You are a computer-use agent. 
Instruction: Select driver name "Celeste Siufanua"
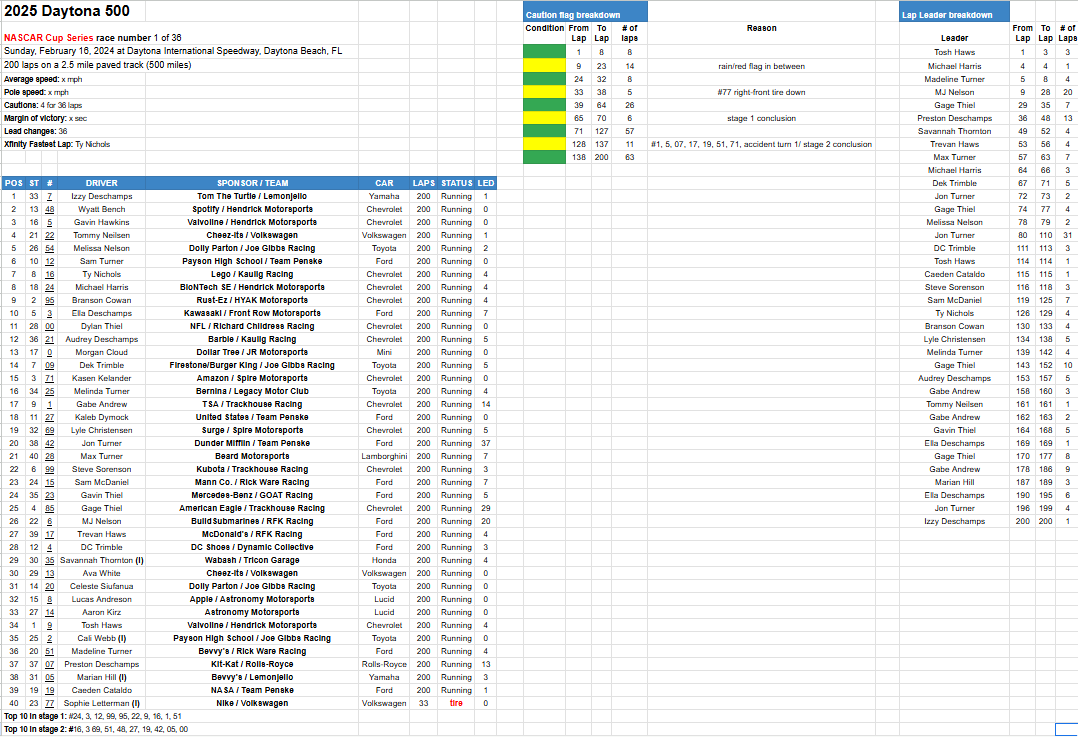pos(102,586)
